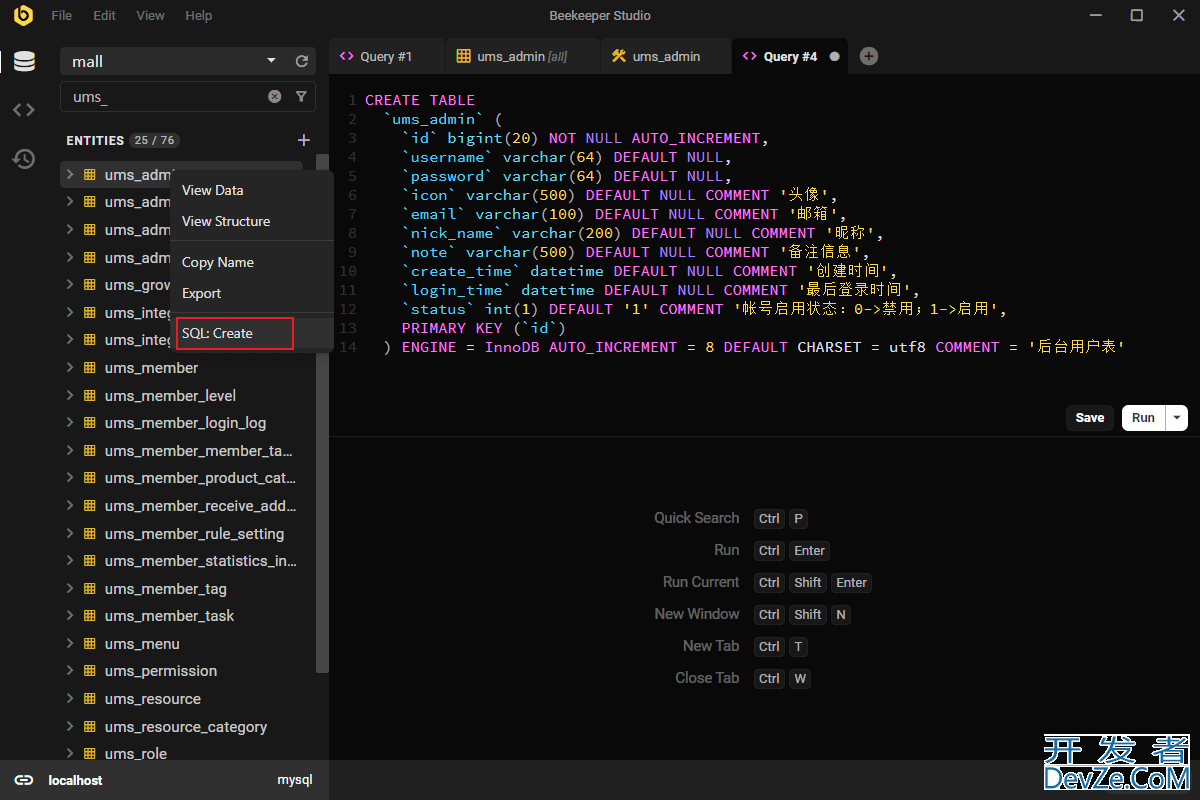Click the table icon beside ums_menu

pos(89,643)
